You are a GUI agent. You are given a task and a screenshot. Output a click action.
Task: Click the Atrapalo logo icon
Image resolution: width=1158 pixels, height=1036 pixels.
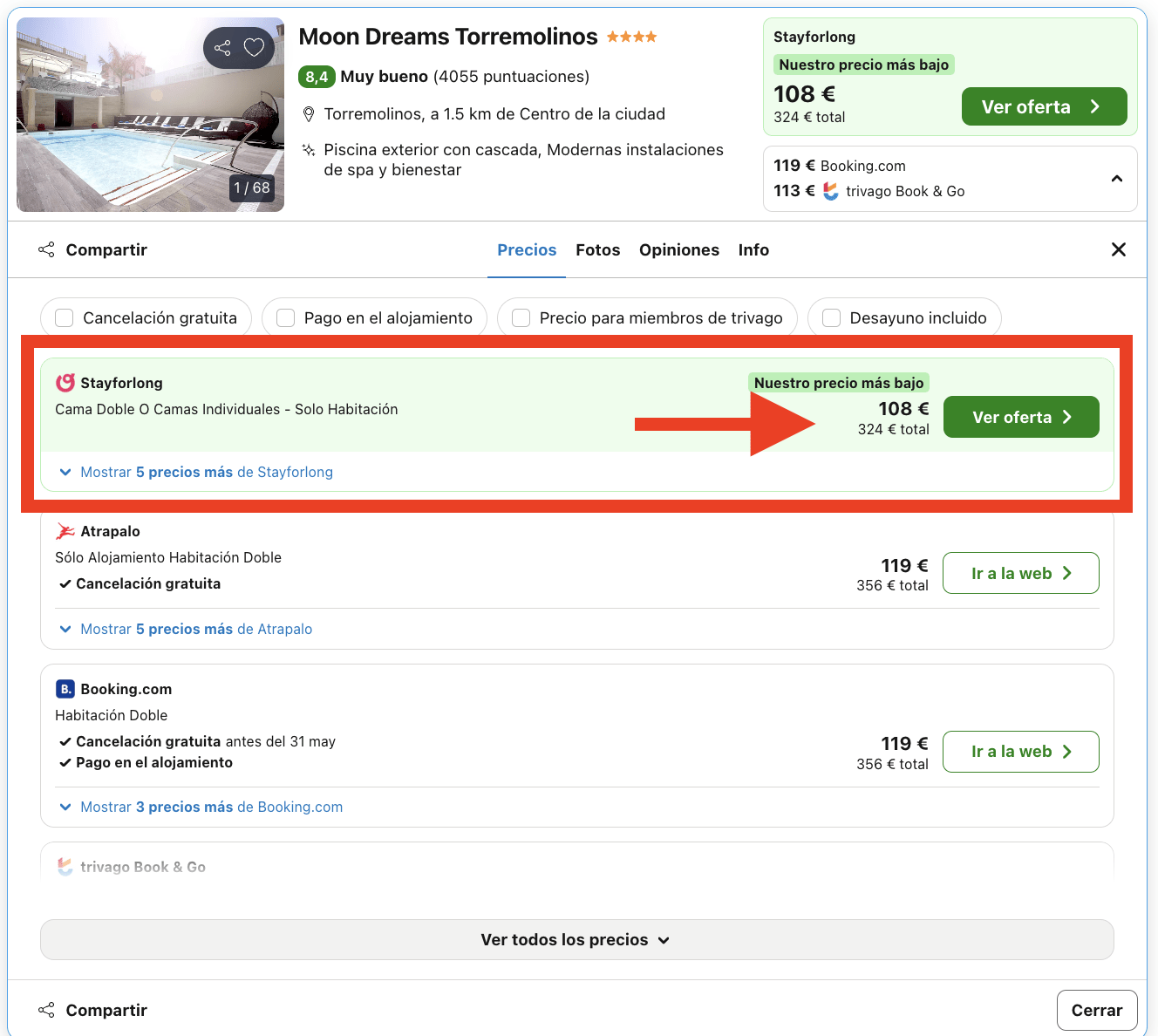coord(64,530)
